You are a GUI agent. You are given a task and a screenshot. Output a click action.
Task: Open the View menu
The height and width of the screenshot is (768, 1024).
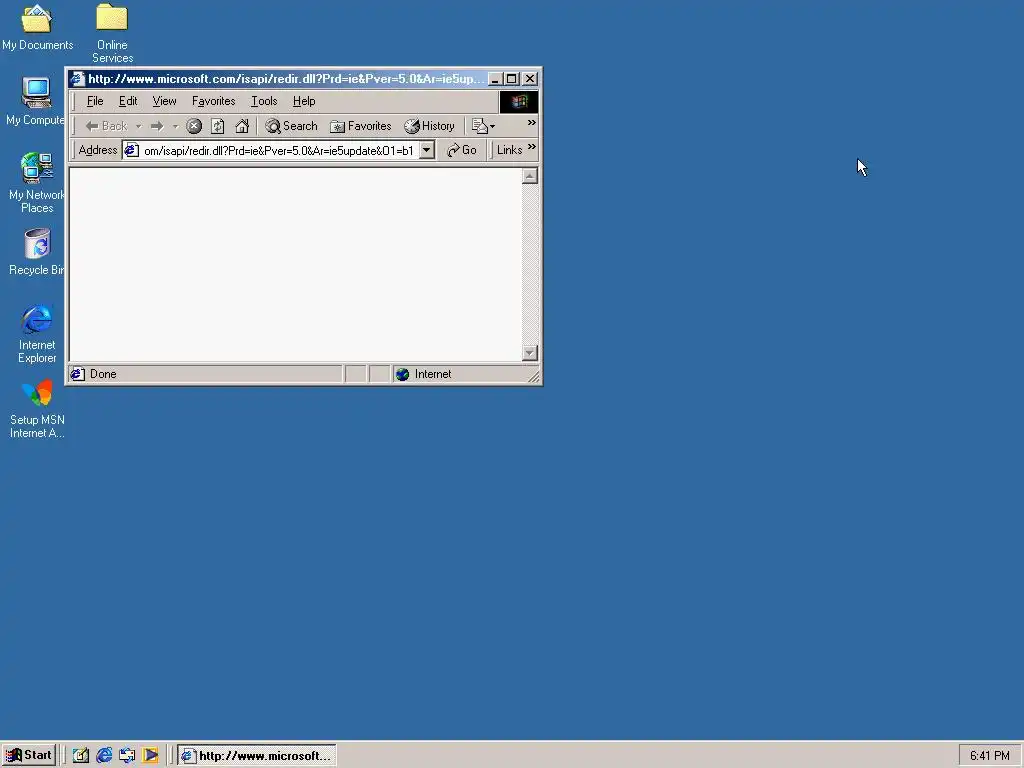coord(165,101)
